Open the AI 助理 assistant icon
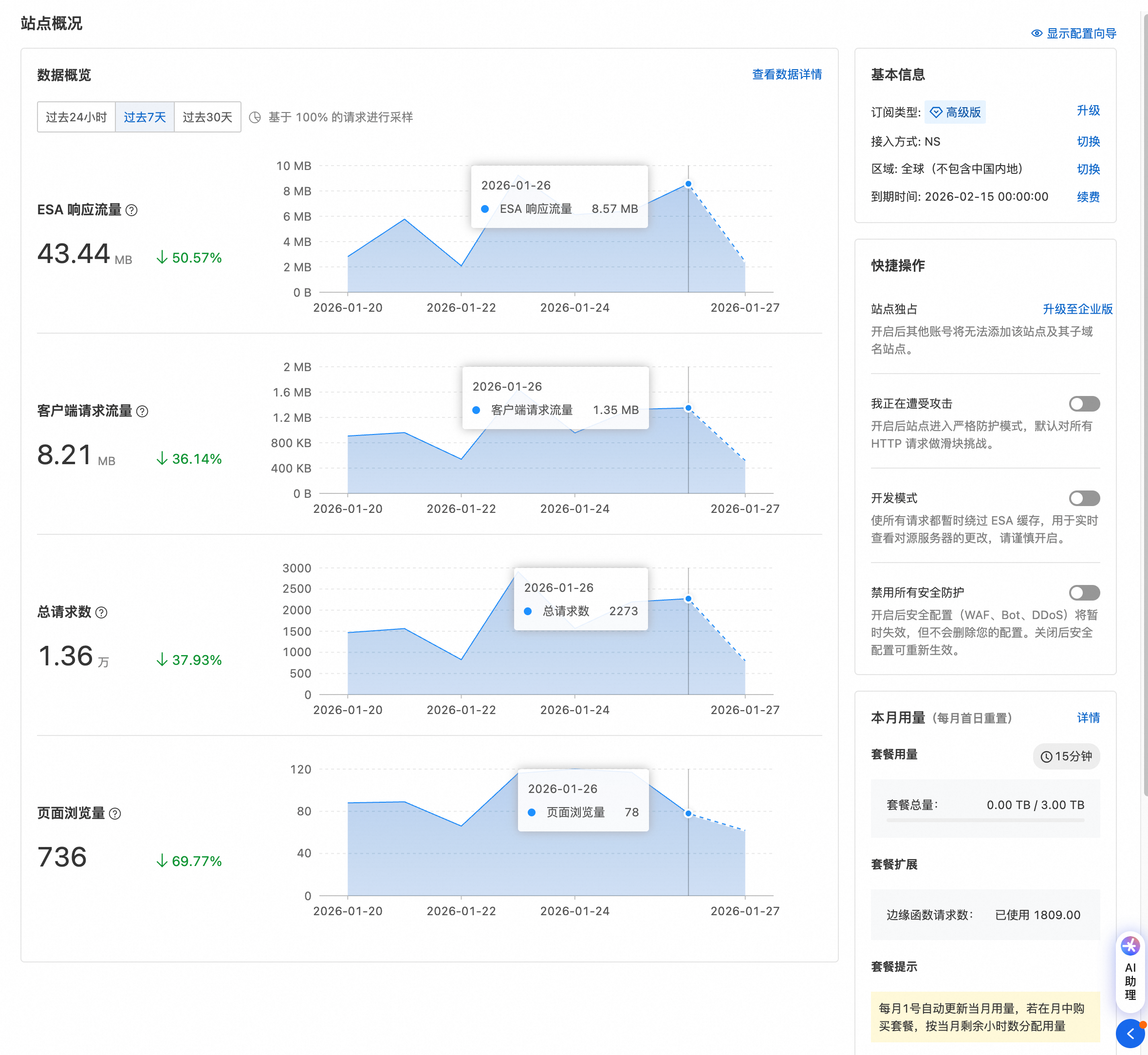This screenshot has height=1055, width=1148. [x=1129, y=946]
